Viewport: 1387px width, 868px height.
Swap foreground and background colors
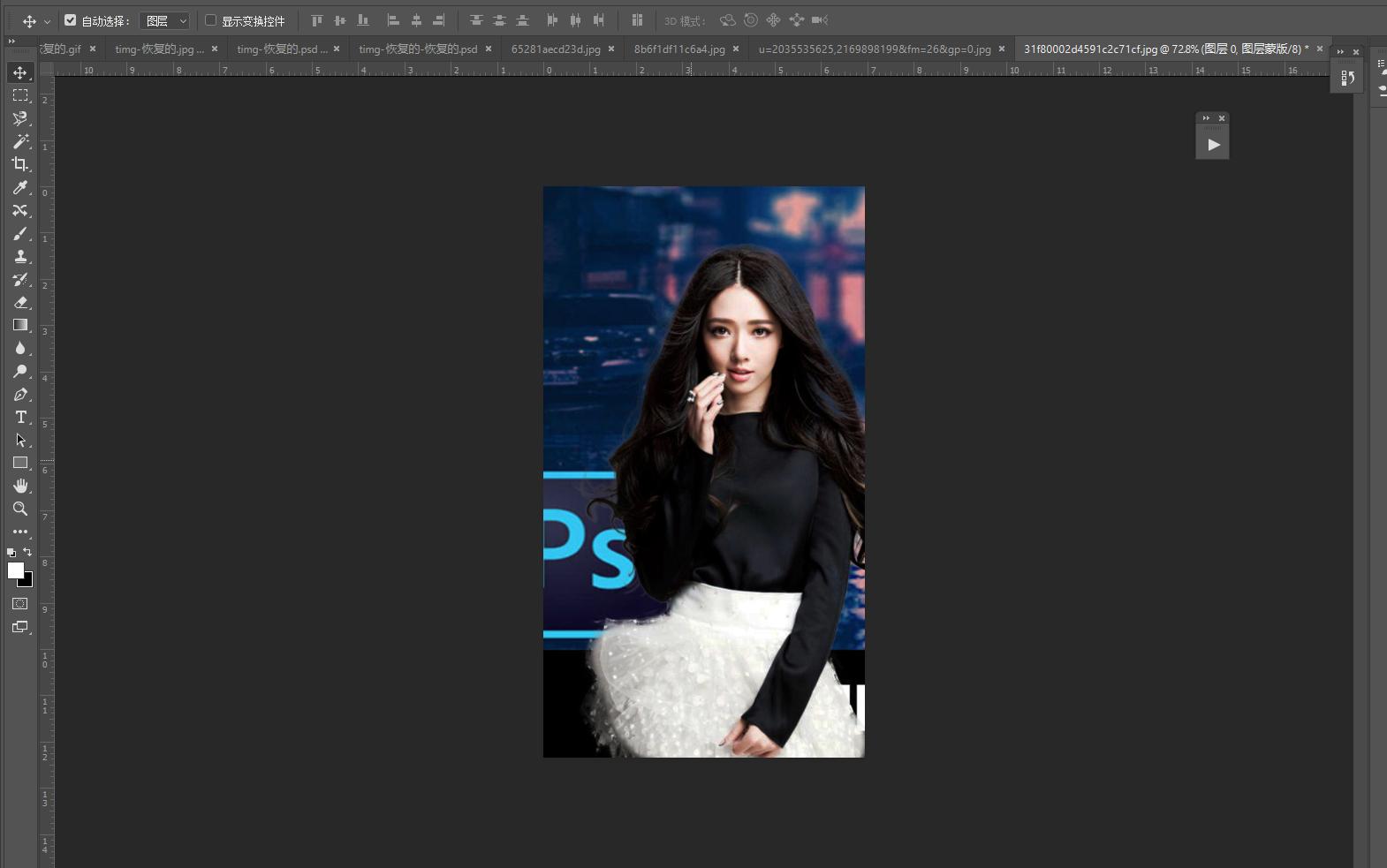pos(27,552)
